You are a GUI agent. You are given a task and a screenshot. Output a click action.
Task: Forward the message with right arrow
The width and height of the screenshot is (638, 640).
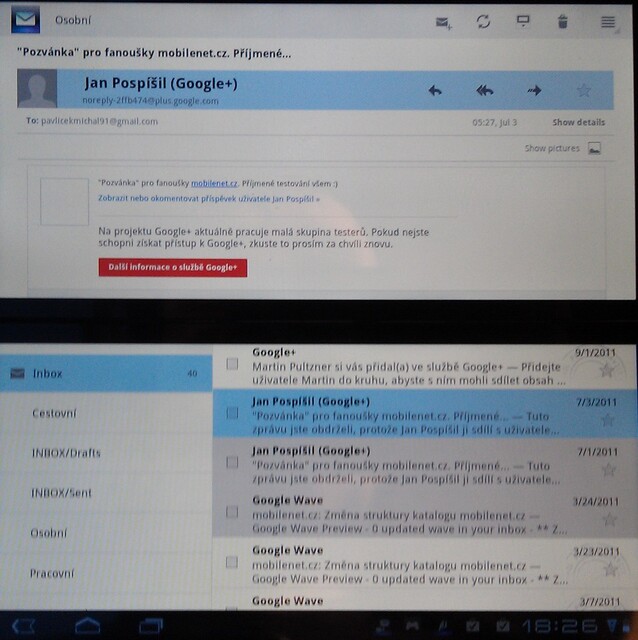[x=534, y=90]
